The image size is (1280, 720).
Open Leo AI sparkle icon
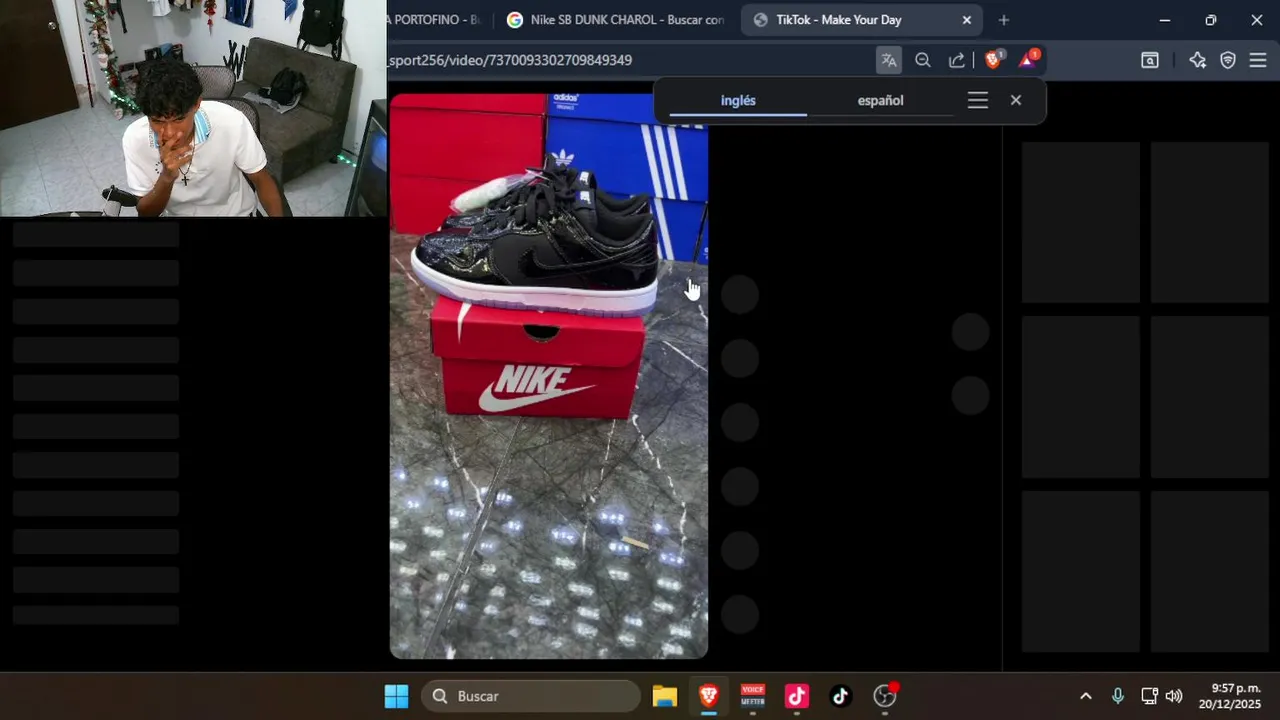[1197, 60]
